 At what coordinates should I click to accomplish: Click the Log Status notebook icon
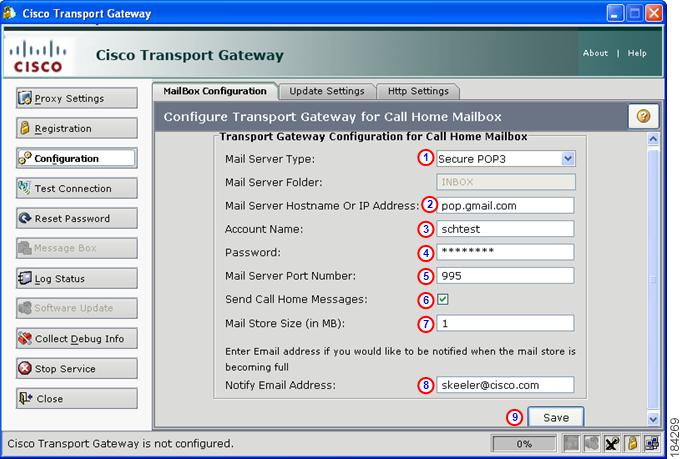click(x=25, y=278)
